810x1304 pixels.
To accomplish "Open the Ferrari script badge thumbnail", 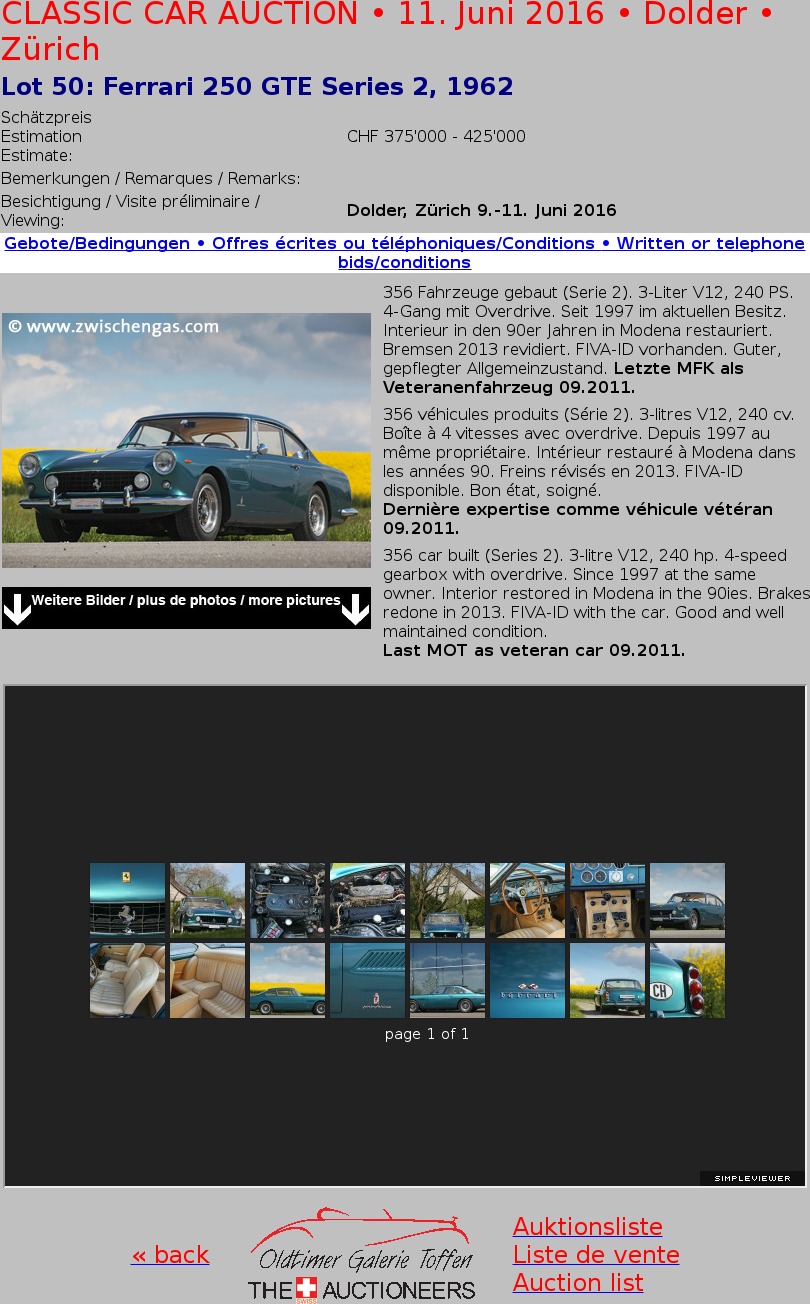I will point(527,980).
